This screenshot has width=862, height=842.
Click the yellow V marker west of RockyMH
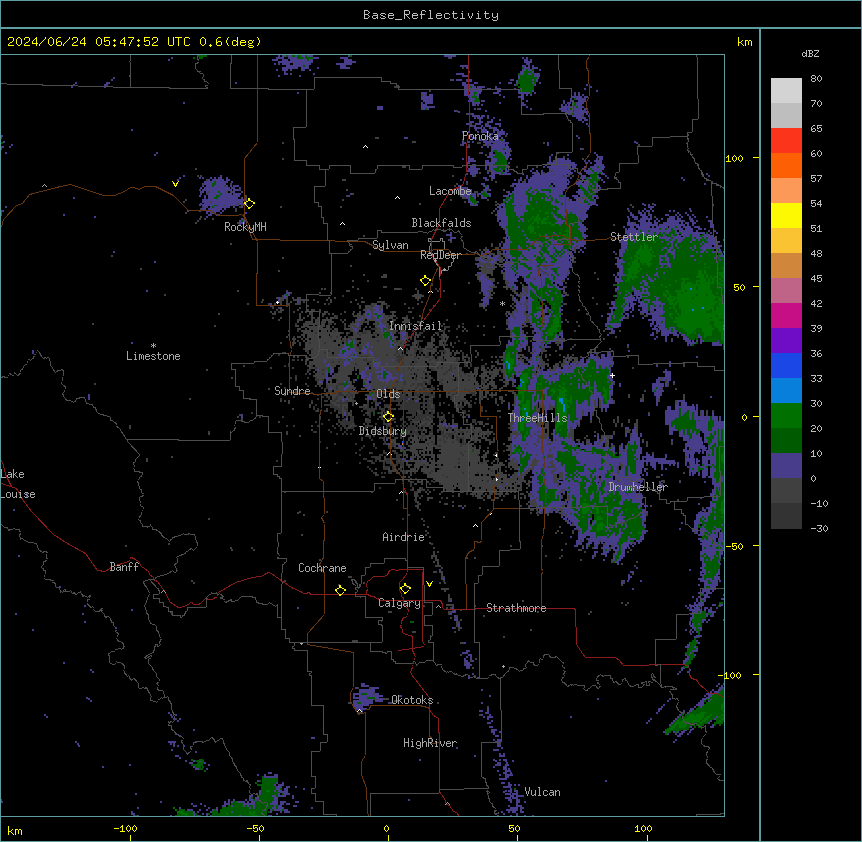coord(175,184)
